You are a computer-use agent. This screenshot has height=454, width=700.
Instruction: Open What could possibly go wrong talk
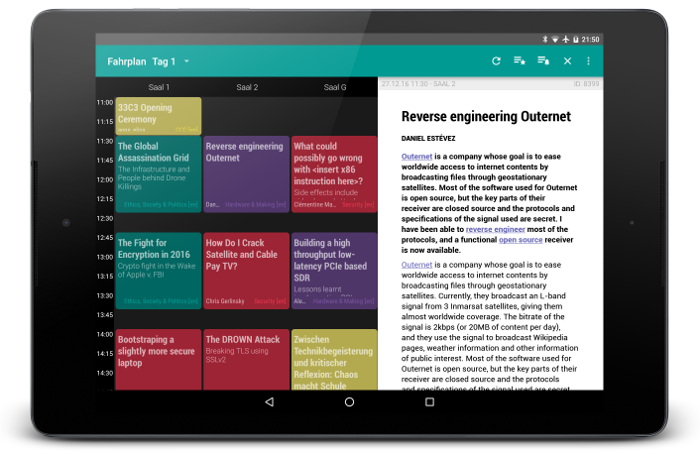click(334, 174)
